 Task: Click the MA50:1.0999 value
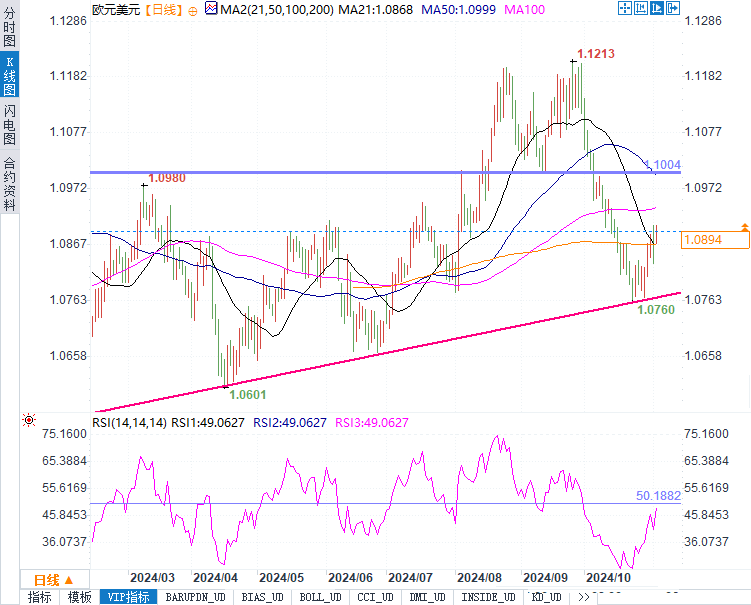pos(458,10)
